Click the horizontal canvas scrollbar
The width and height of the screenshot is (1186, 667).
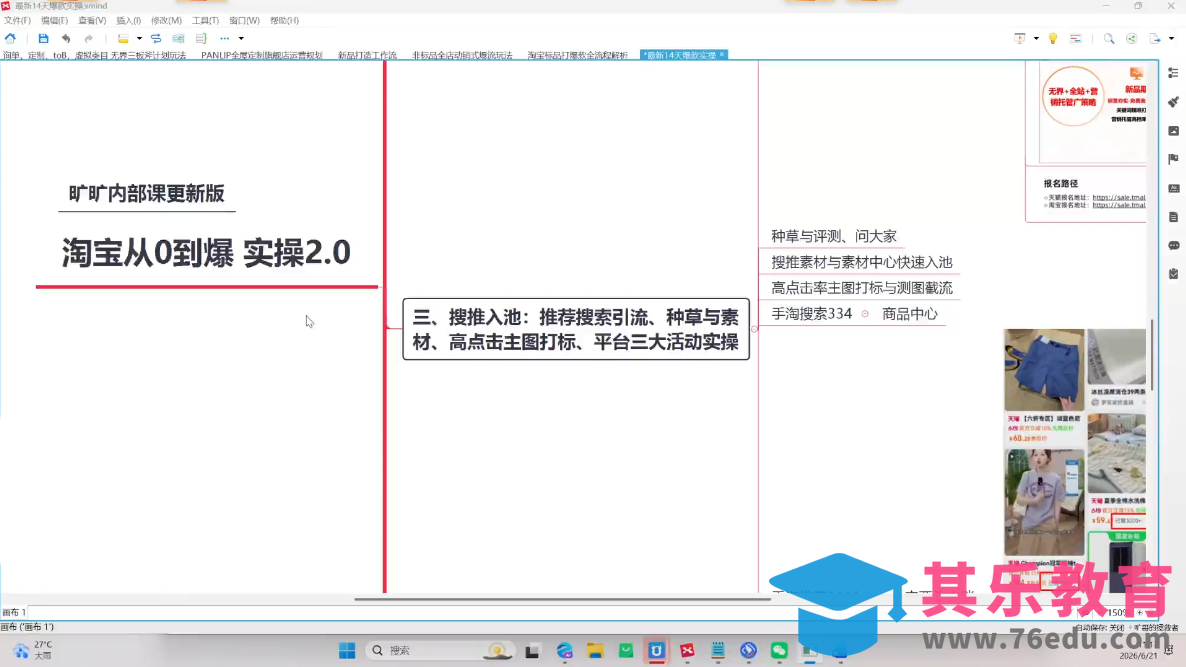click(x=563, y=599)
